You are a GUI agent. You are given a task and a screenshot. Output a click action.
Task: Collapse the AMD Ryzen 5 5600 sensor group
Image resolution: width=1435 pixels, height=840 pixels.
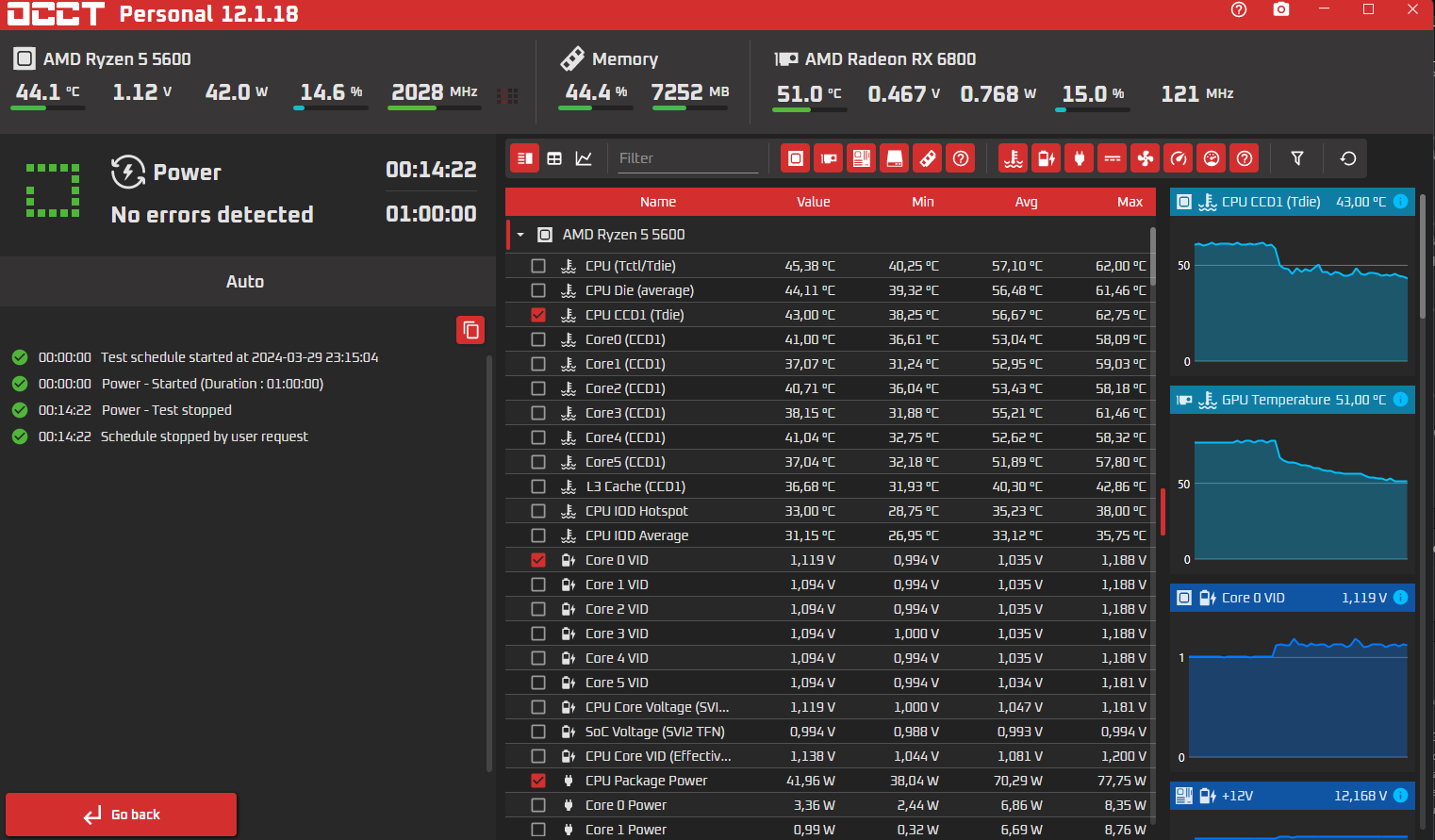point(520,235)
